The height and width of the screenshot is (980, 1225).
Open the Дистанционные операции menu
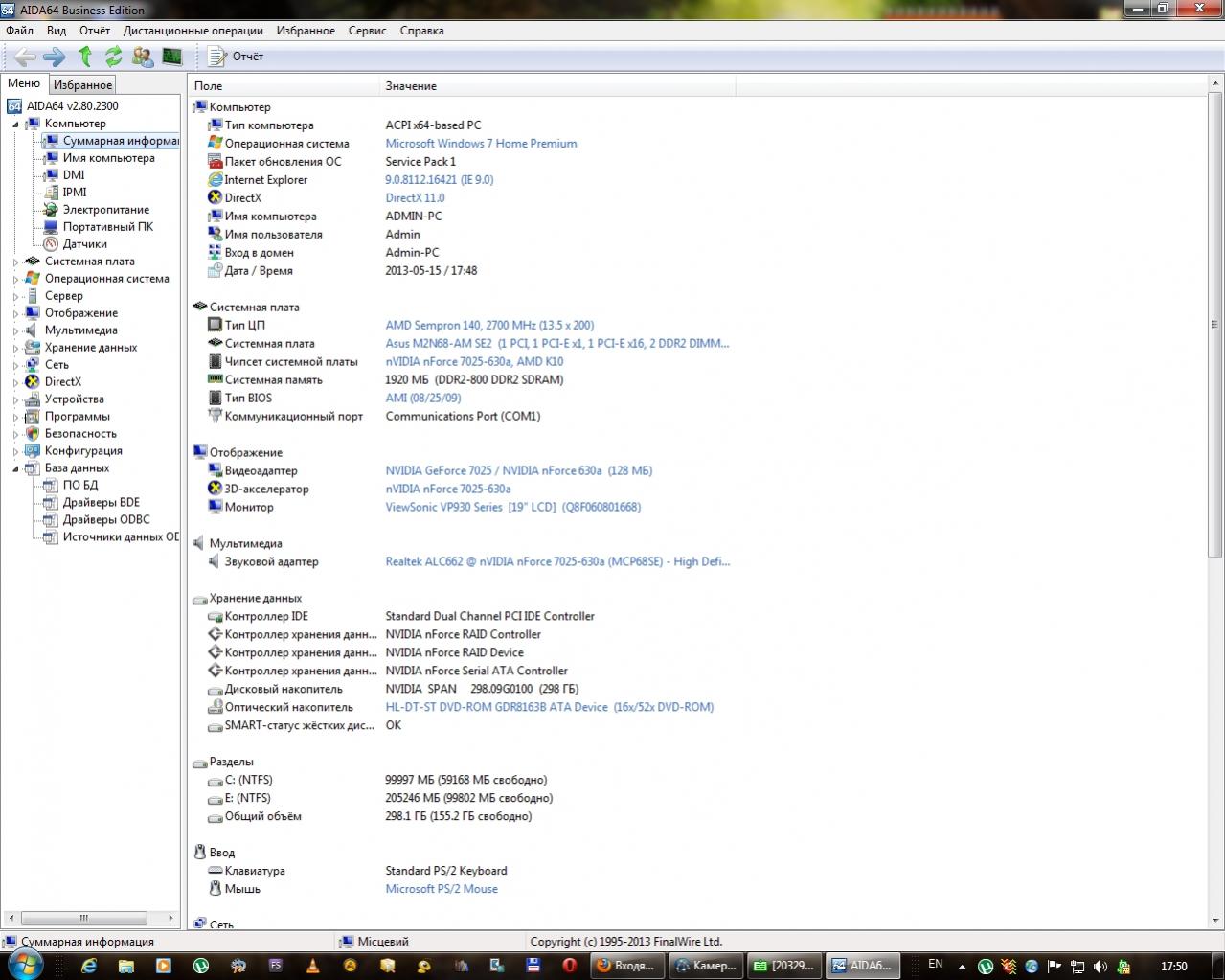click(193, 31)
